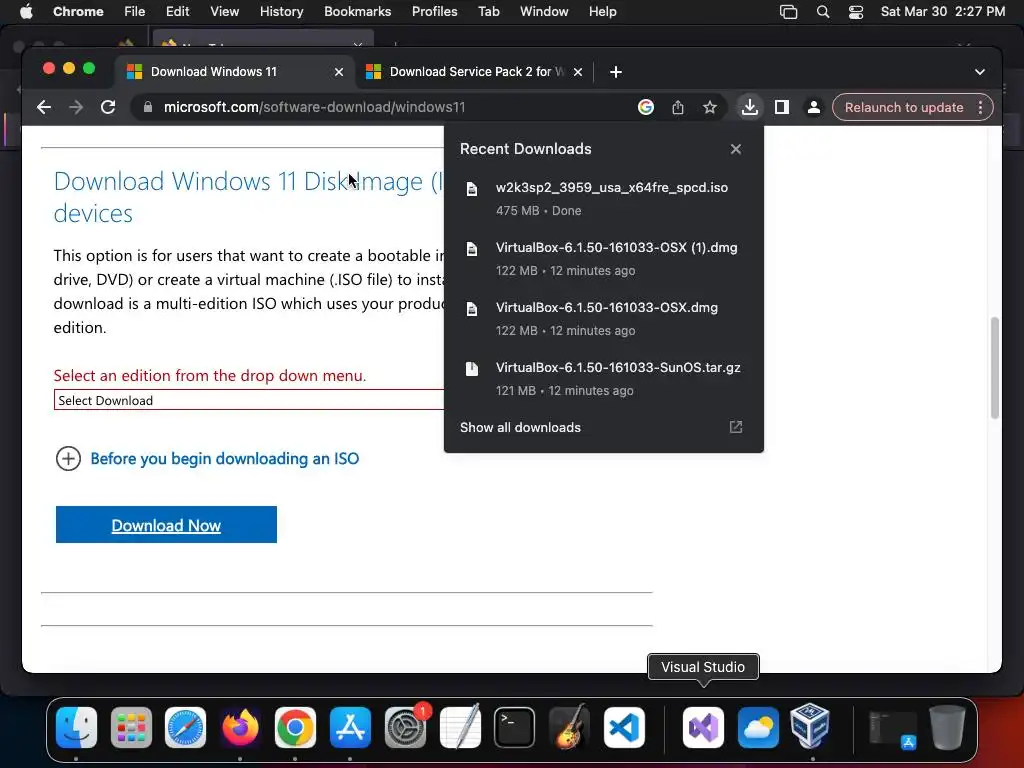
Task: Open the Bookmarks menu
Action: click(357, 12)
